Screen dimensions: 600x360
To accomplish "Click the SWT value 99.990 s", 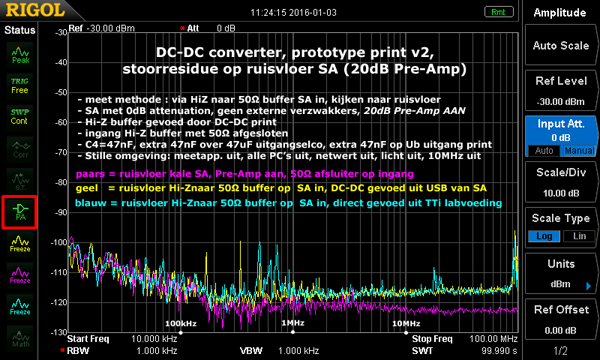I will pyautogui.click(x=499, y=350).
